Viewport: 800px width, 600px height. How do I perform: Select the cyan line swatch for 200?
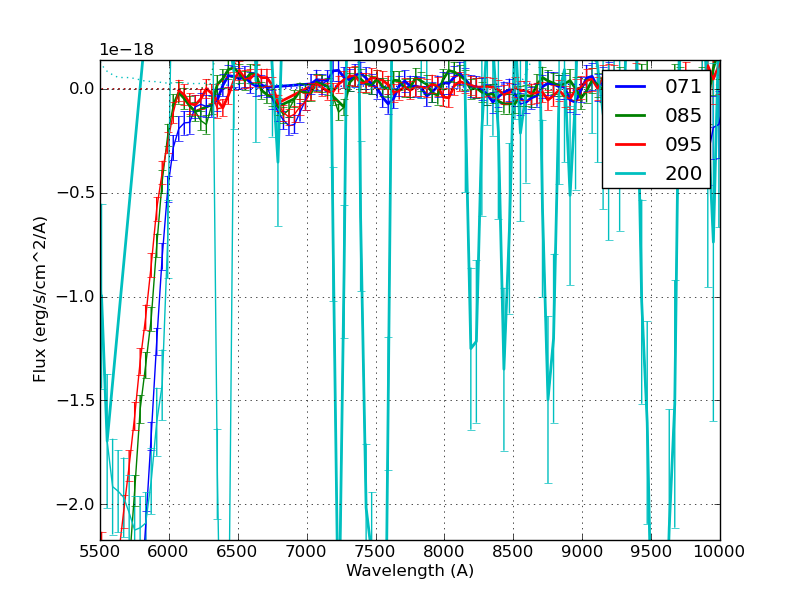(631, 174)
